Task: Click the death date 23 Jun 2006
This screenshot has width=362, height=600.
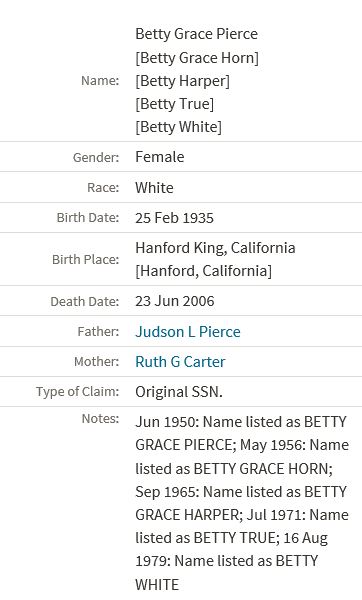Action: 174,301
